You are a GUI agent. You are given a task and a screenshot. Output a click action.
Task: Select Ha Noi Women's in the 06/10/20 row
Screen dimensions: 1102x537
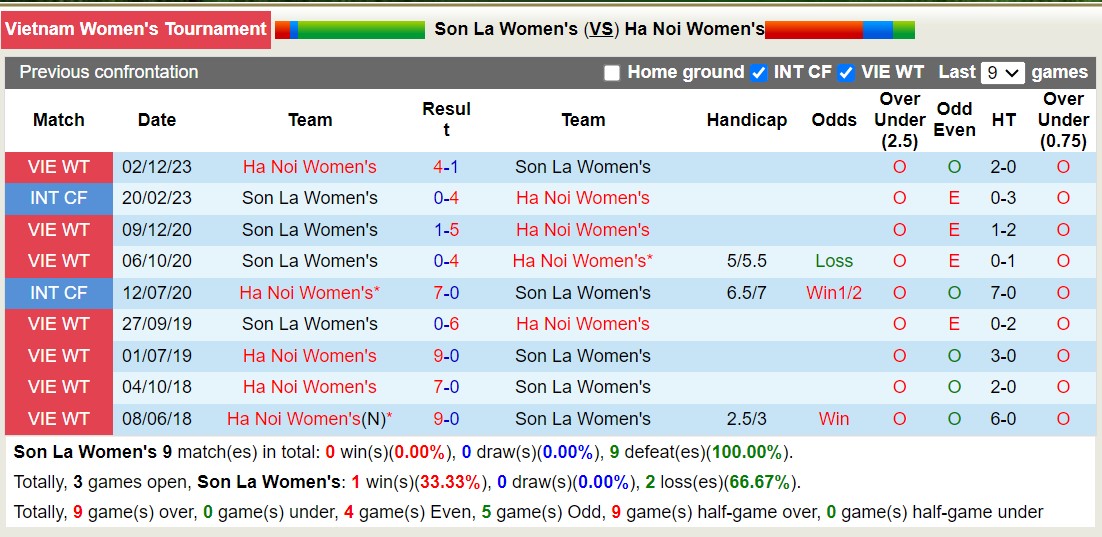point(582,261)
